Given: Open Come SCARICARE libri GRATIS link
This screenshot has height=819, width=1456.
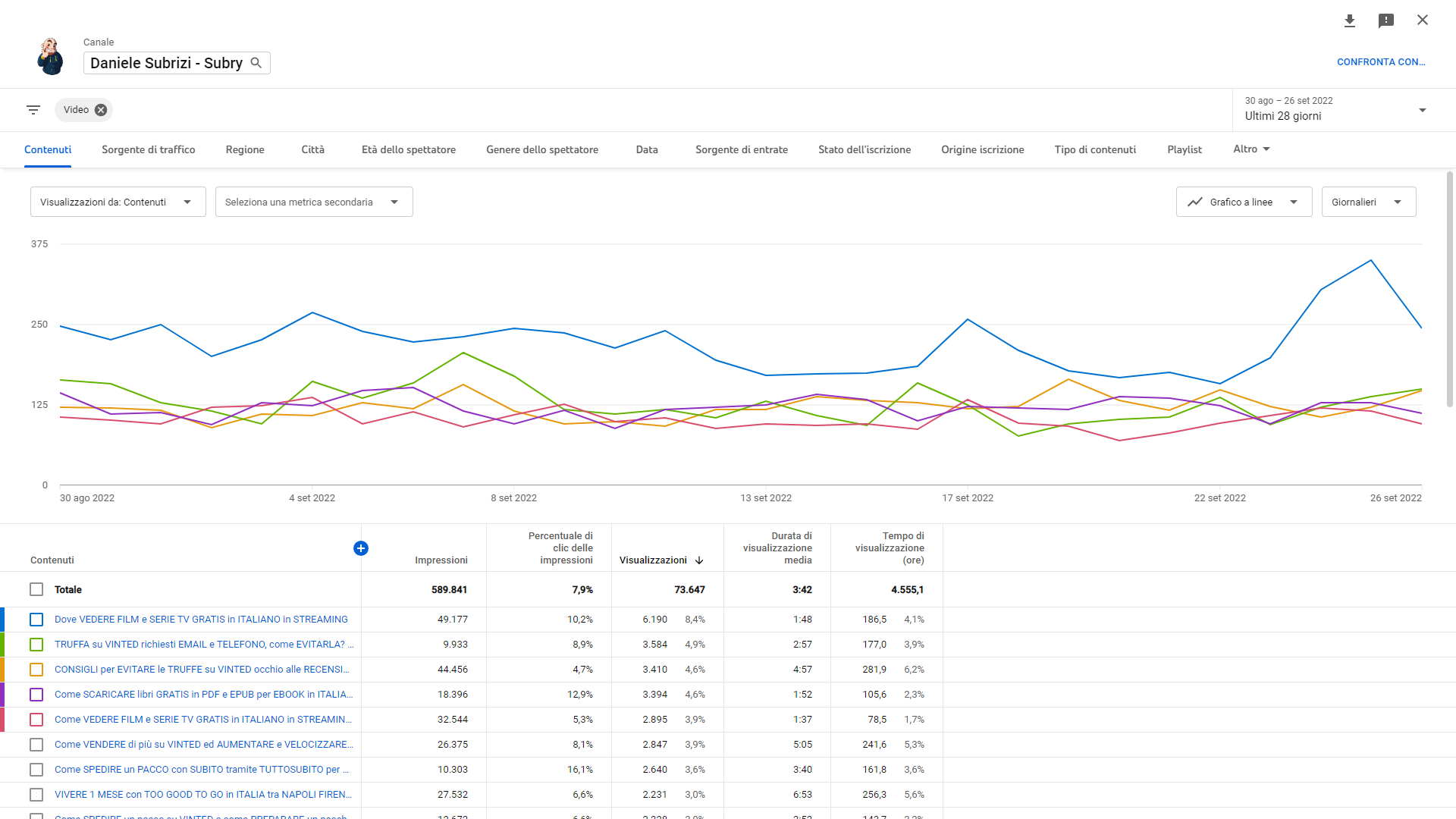Looking at the screenshot, I should 203,695.
